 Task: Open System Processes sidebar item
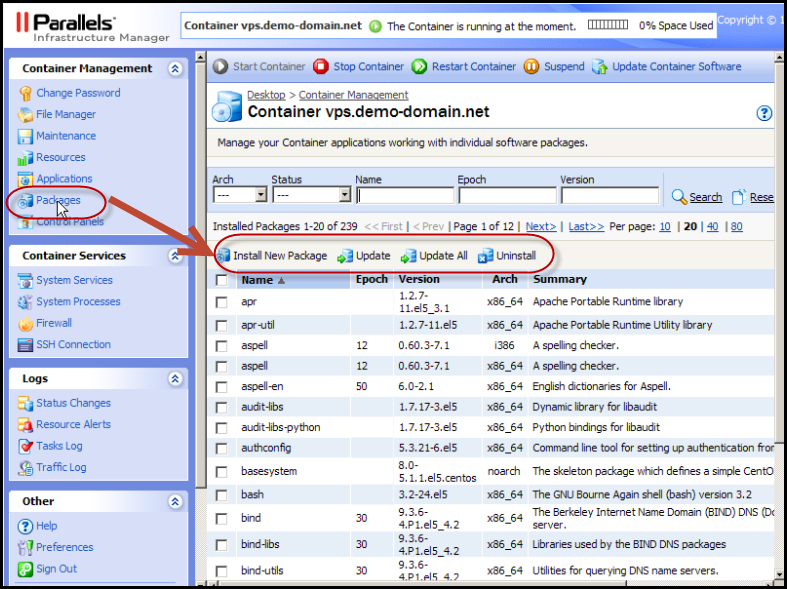click(78, 302)
